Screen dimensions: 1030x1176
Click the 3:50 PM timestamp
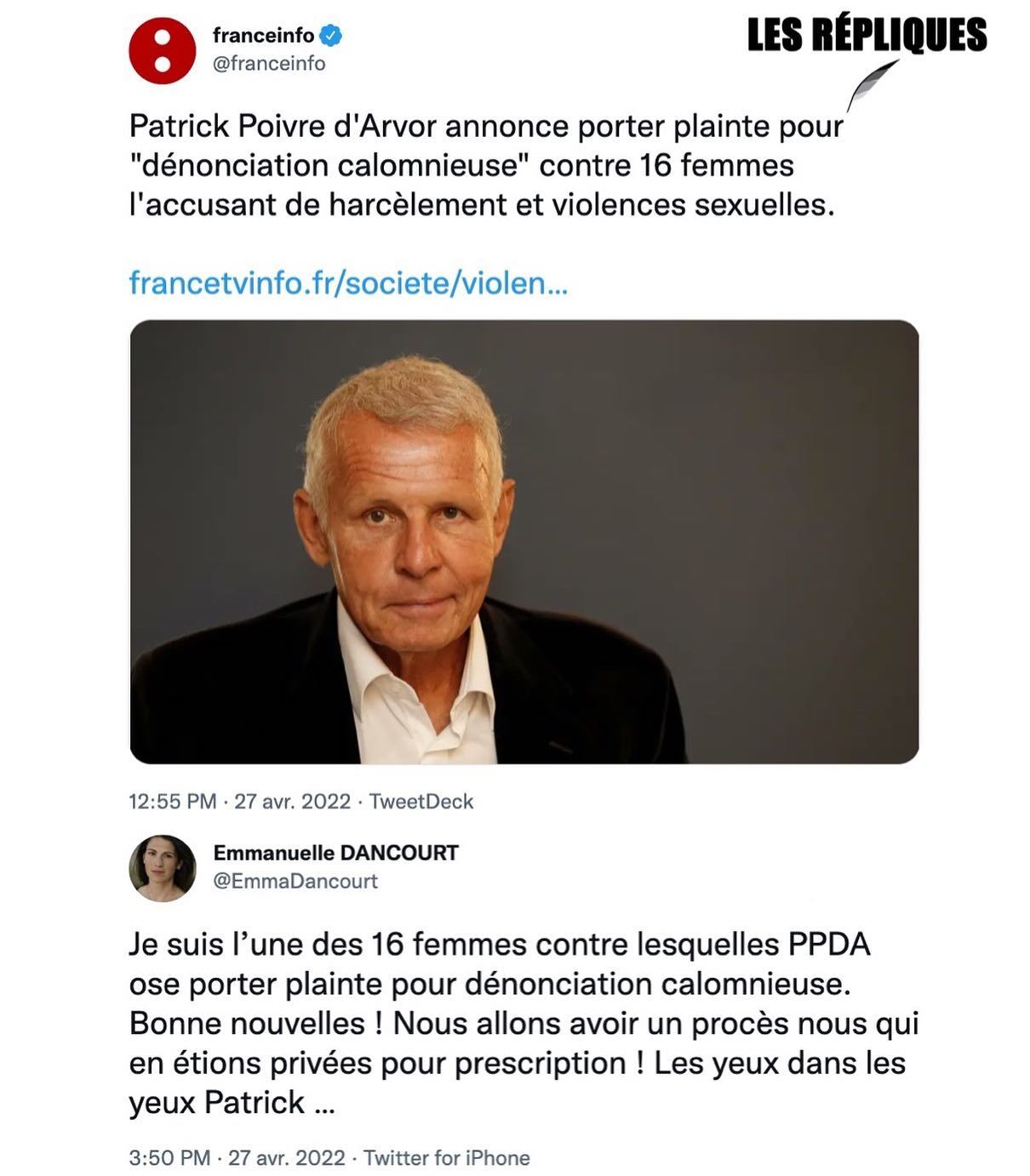169,1158
